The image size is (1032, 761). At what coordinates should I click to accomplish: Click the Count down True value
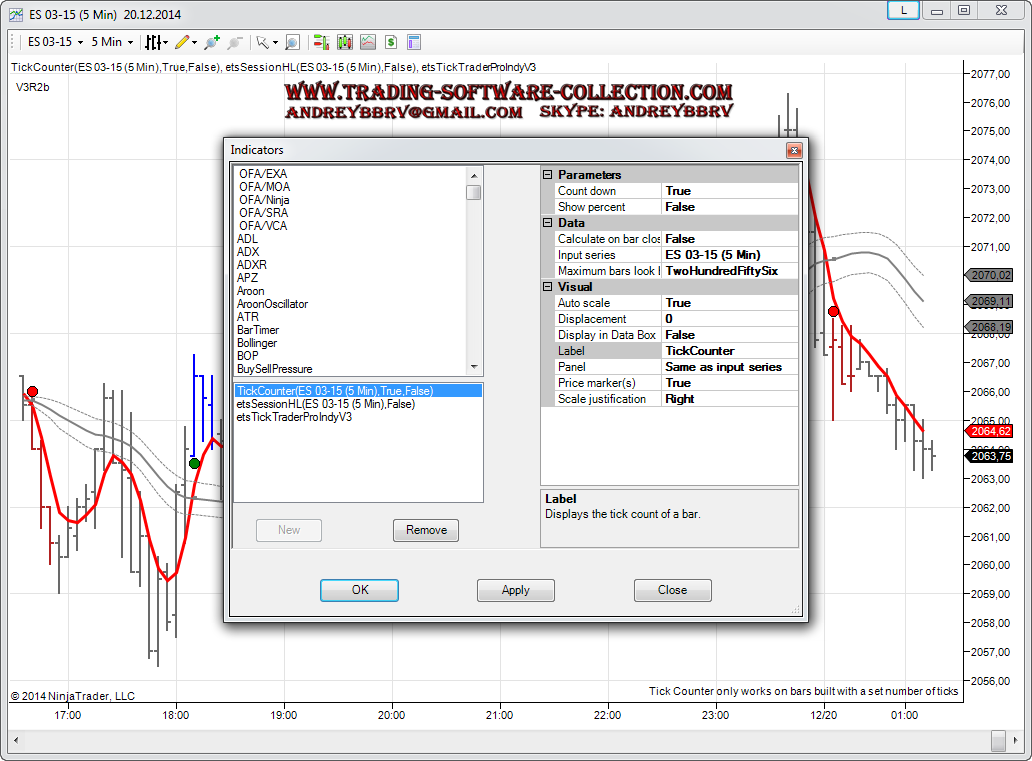click(729, 191)
